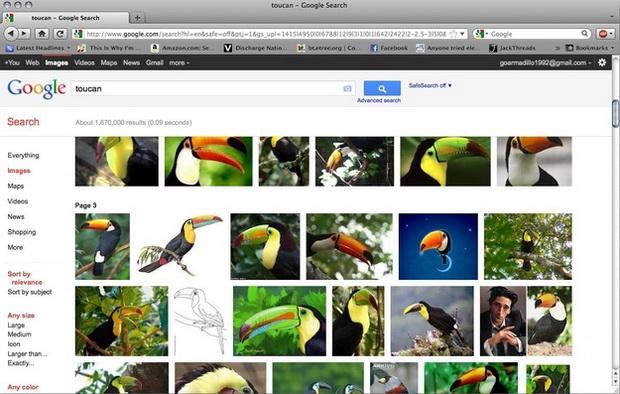Click the browser Forward arrow button
Viewport: 620px width, 394px height.
[24, 34]
